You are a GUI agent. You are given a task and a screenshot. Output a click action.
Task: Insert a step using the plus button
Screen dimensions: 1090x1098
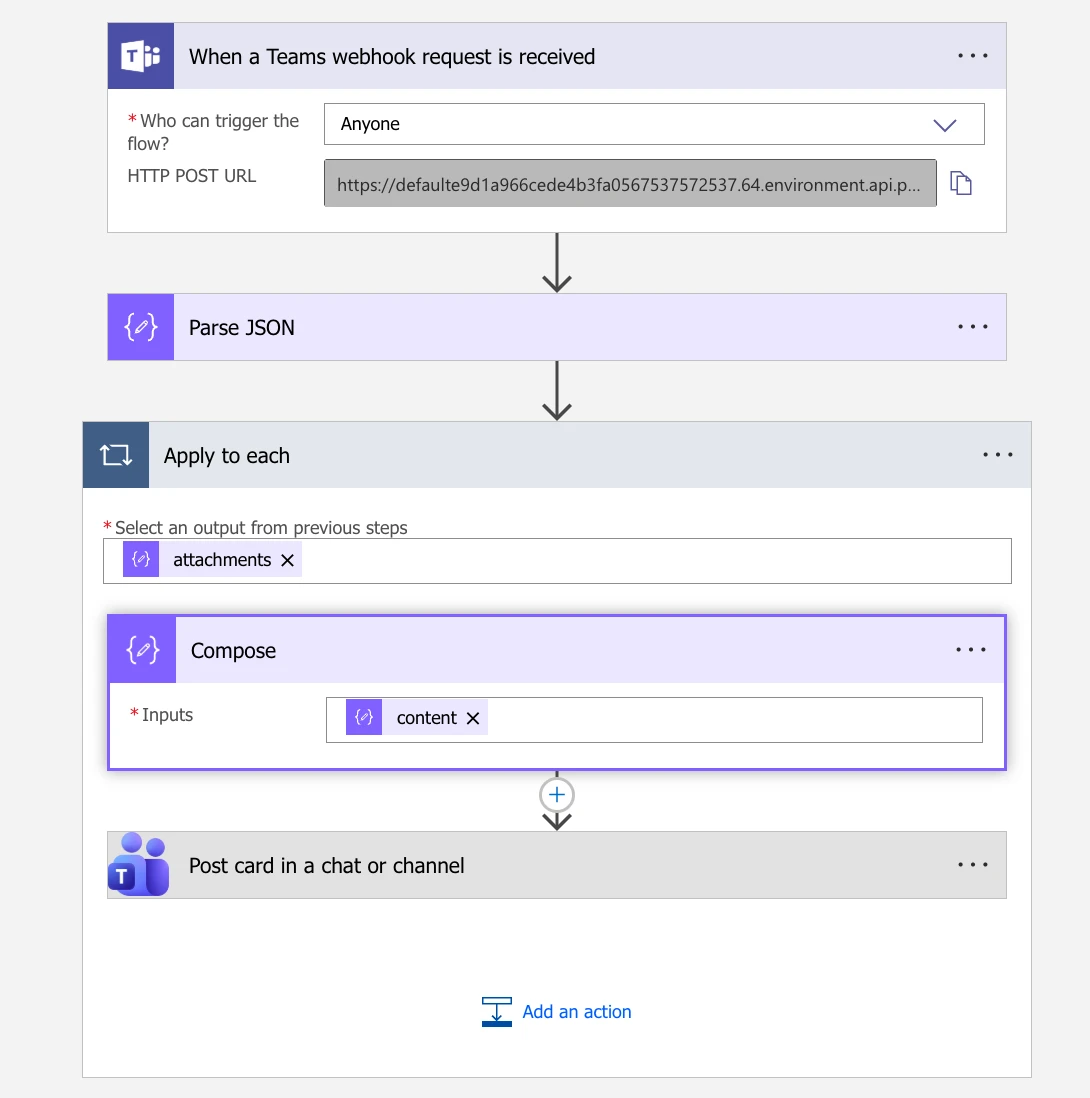pos(557,795)
